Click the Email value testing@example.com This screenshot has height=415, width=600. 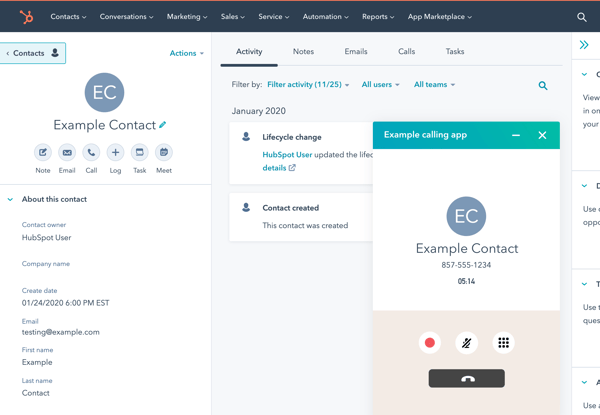pyautogui.click(x=60, y=332)
